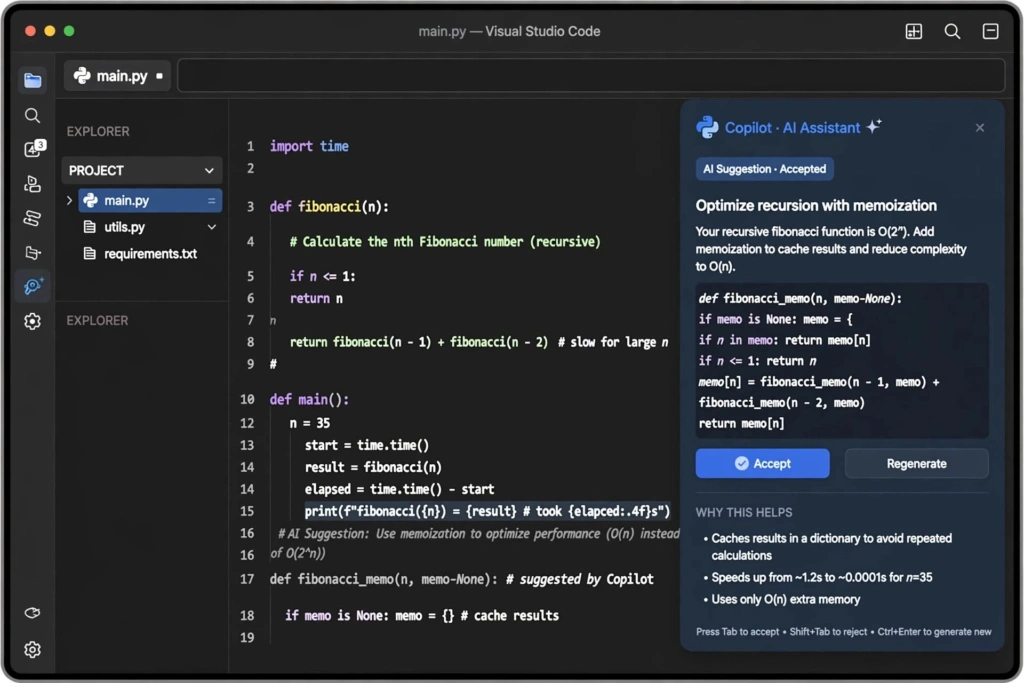
Task: Click line number 10 in gutter
Action: pyautogui.click(x=247, y=400)
